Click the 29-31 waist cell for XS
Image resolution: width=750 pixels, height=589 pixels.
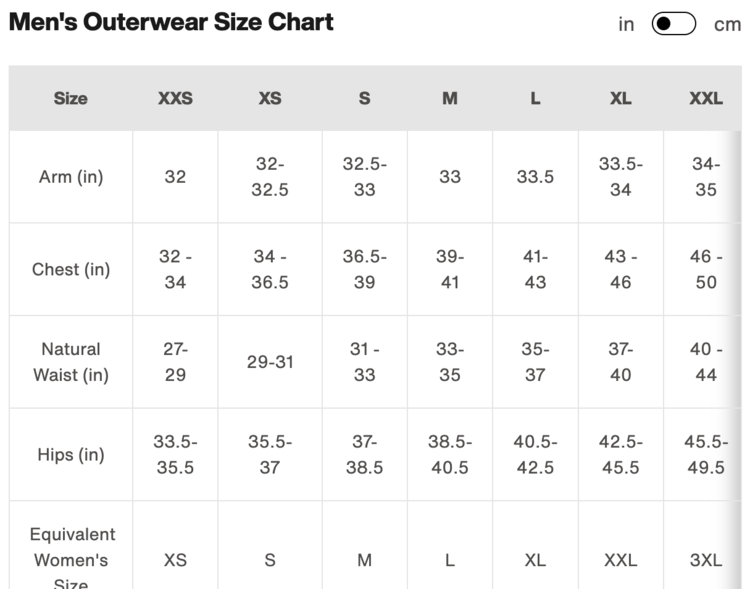(x=270, y=362)
